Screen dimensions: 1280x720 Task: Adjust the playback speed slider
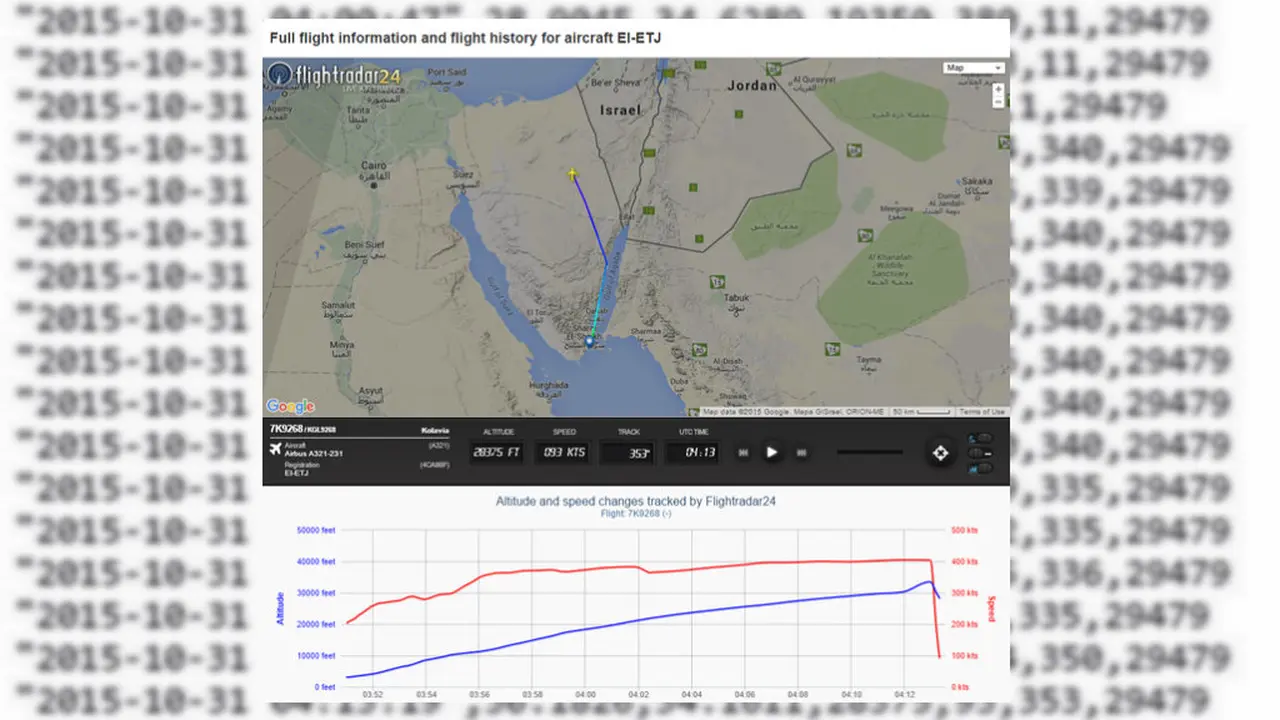[869, 453]
